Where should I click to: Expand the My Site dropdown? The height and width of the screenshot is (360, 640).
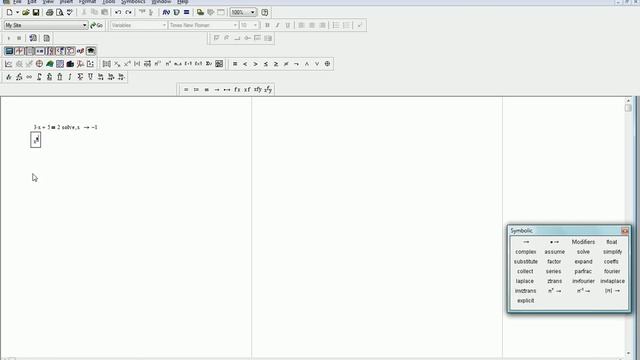tap(84, 25)
